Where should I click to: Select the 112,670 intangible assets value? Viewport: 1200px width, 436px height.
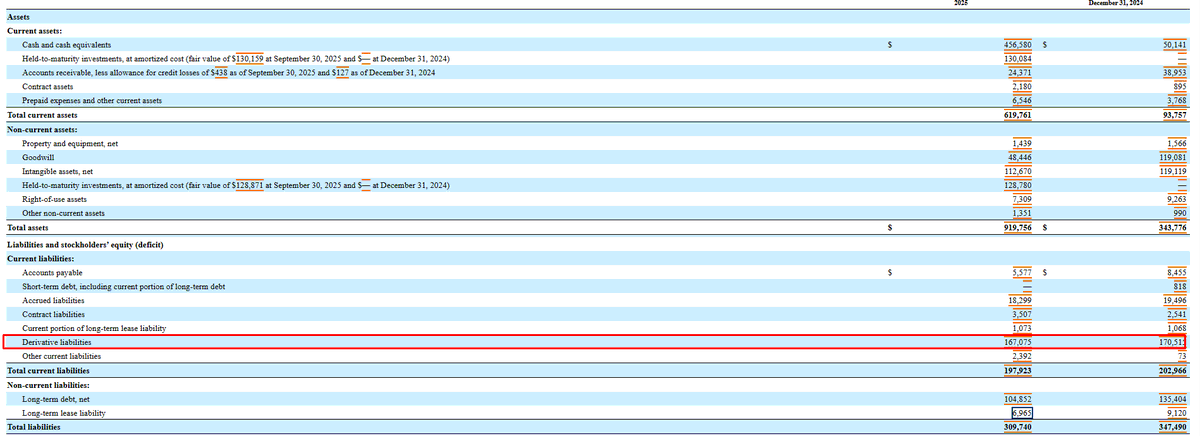[1018, 172]
